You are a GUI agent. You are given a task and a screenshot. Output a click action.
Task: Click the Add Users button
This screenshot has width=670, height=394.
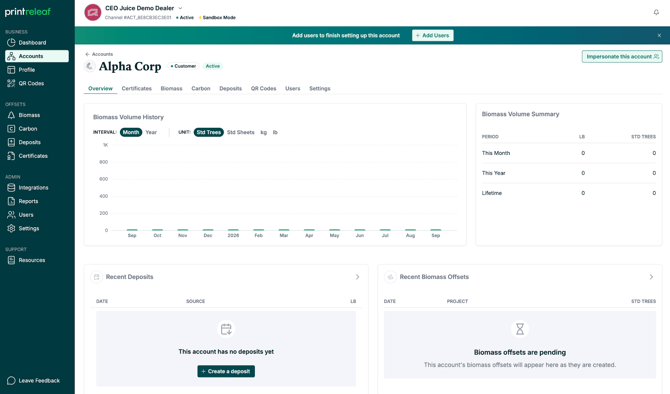point(432,35)
